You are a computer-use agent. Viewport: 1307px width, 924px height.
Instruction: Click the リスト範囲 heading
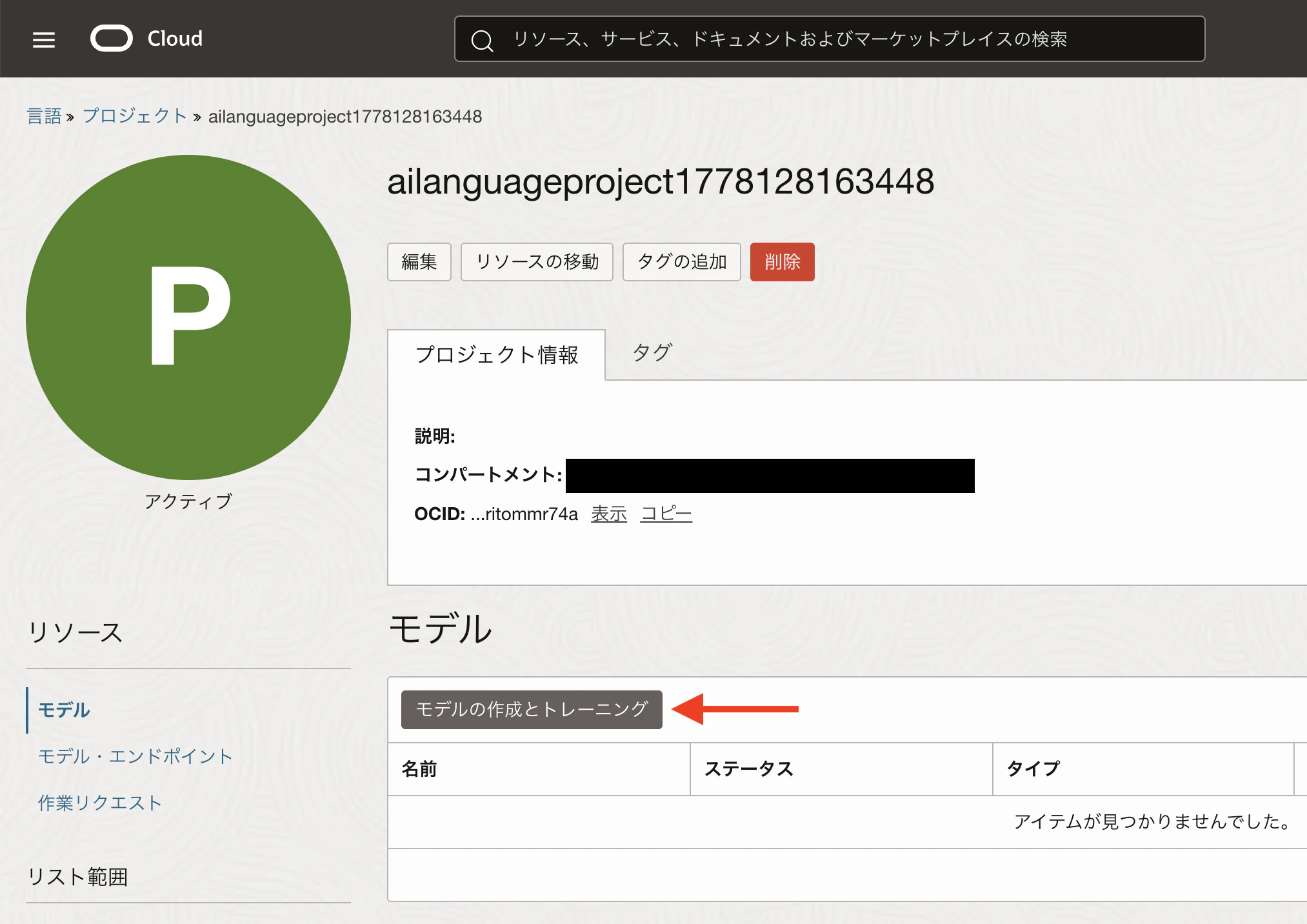tap(77, 877)
